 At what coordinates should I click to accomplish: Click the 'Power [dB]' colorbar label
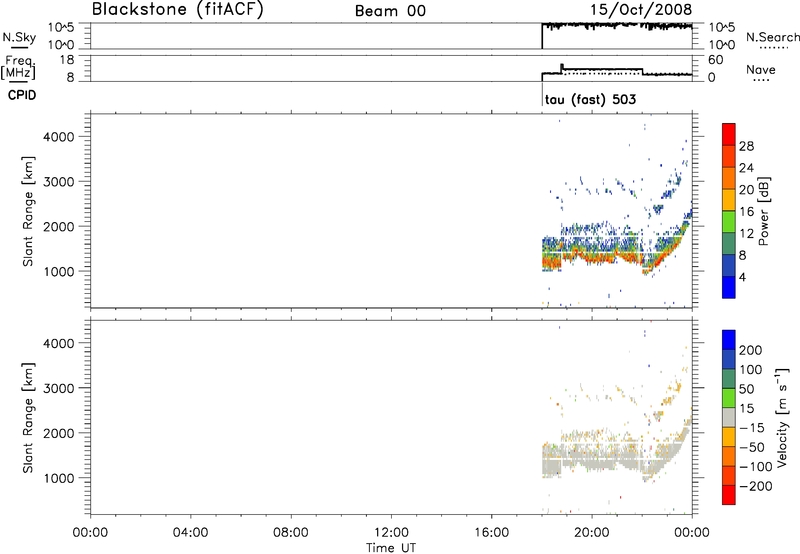click(763, 211)
